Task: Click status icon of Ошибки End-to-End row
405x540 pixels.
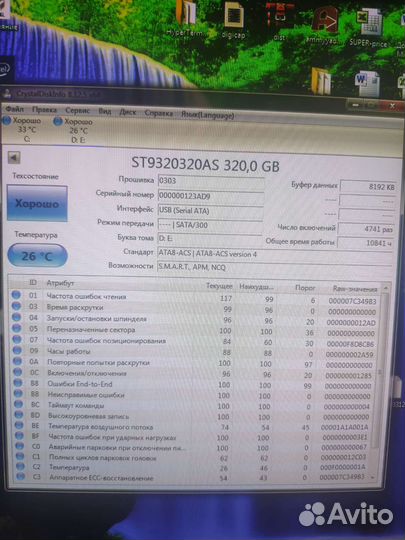Action: pyautogui.click(x=18, y=383)
